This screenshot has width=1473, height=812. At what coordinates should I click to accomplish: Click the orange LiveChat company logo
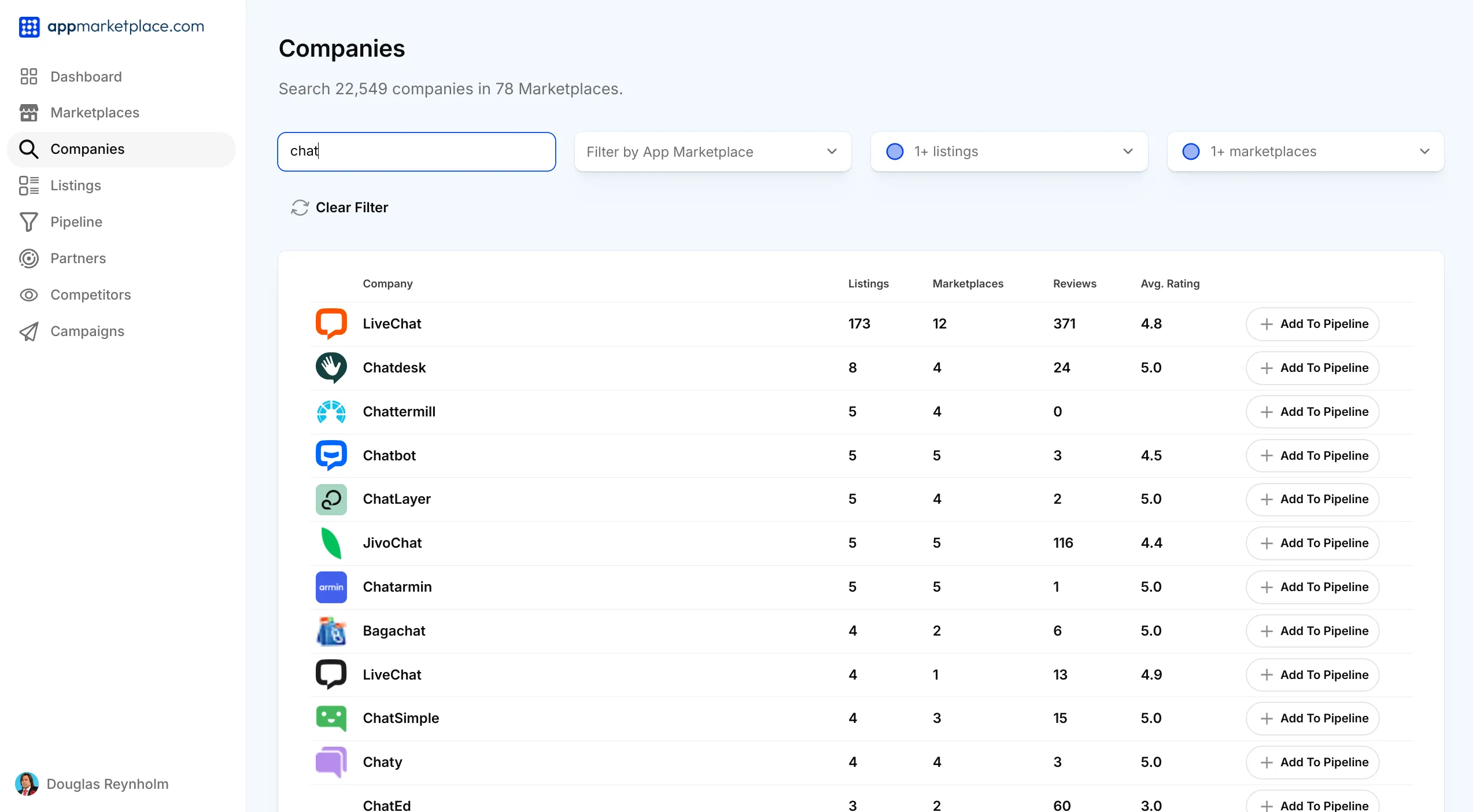(x=331, y=324)
